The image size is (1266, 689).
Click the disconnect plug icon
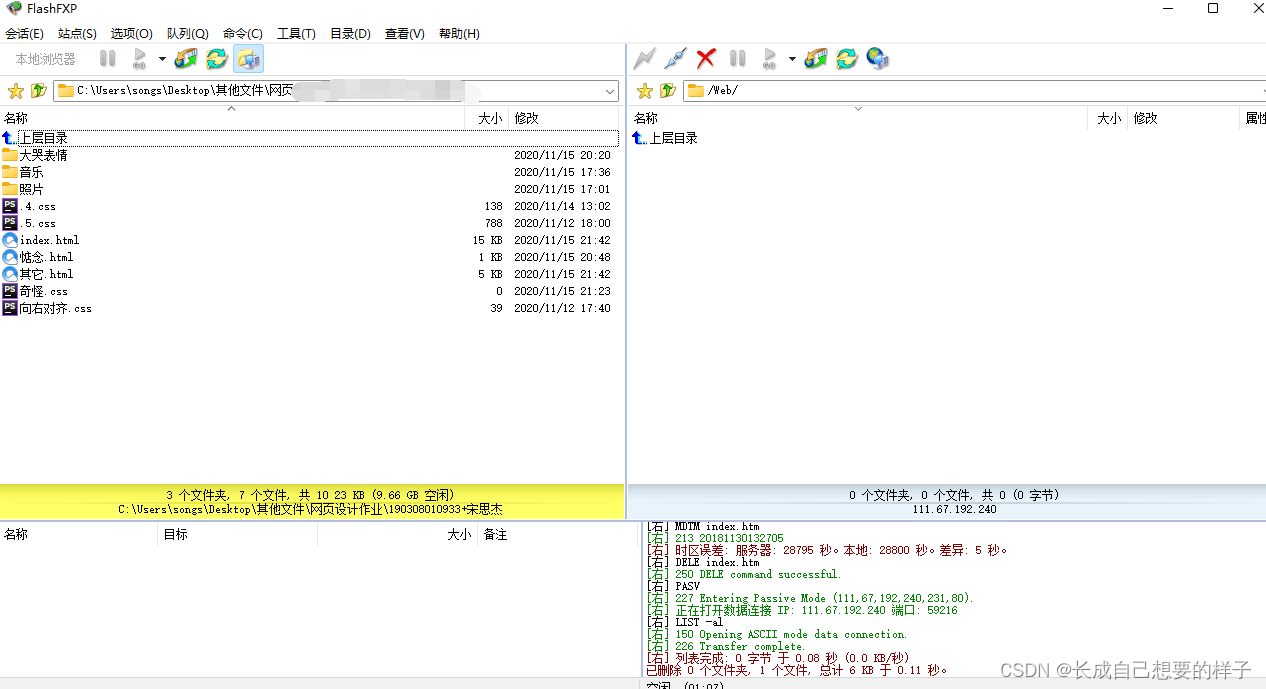click(x=676, y=59)
